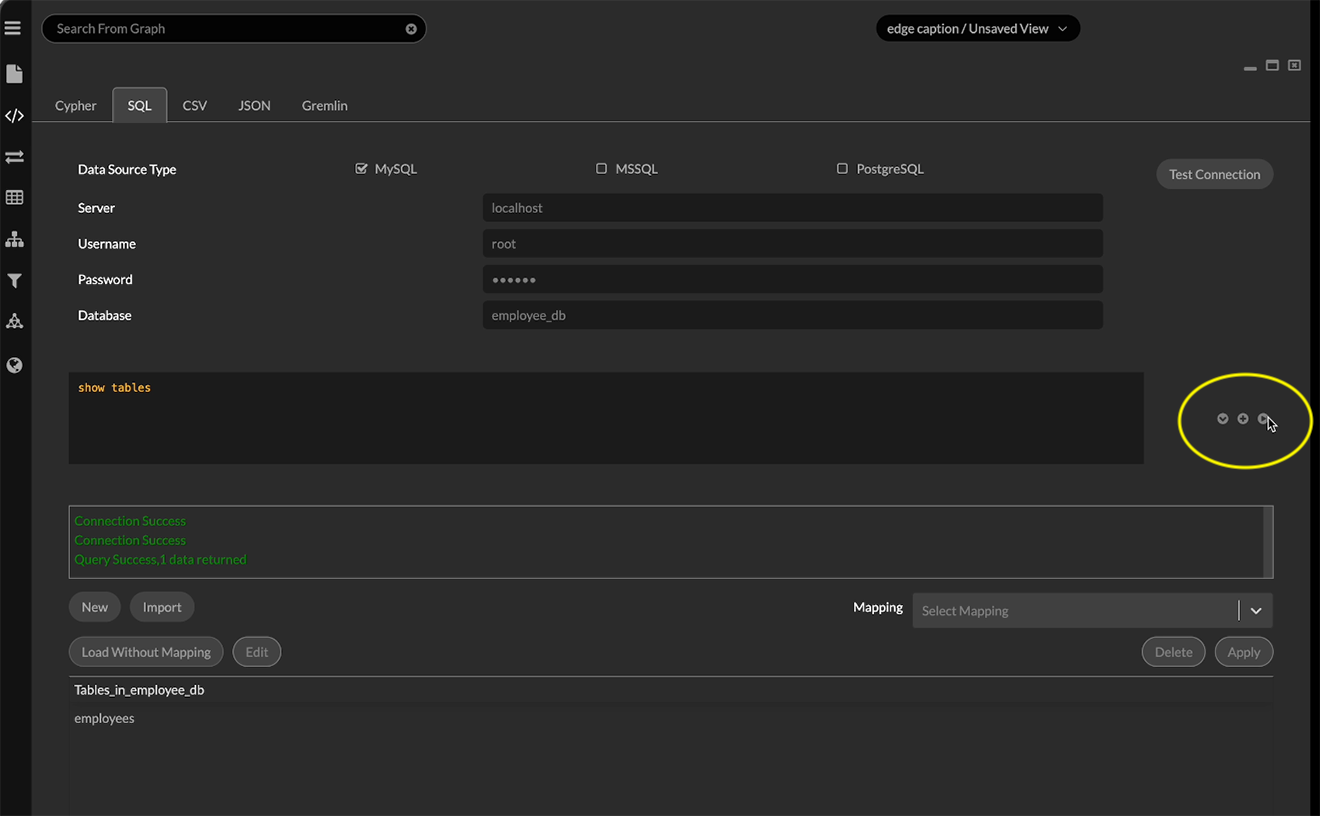This screenshot has height=816, width=1320.
Task: Open the filter tool in the sidebar
Action: [13, 281]
